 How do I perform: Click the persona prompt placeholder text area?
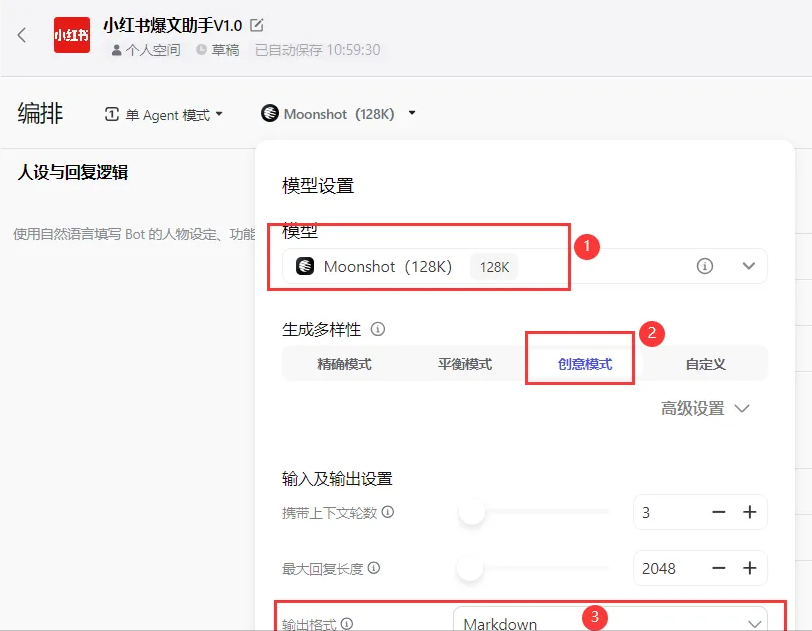134,234
